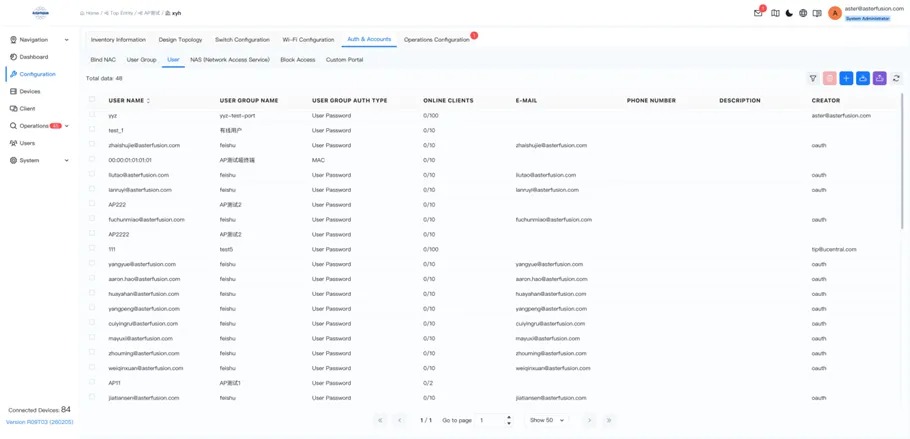Screen dimensions: 910x439
Task: Click the filter funnel icon
Action: coord(813,78)
